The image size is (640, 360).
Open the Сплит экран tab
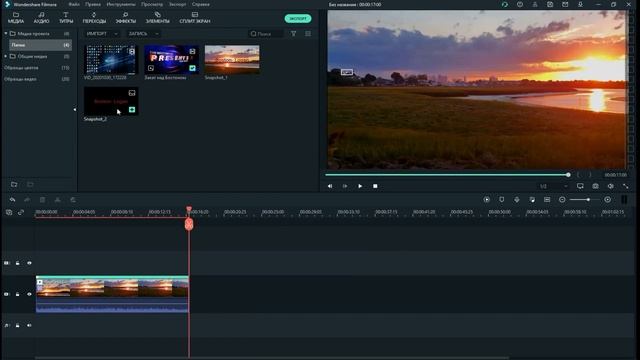coord(195,18)
